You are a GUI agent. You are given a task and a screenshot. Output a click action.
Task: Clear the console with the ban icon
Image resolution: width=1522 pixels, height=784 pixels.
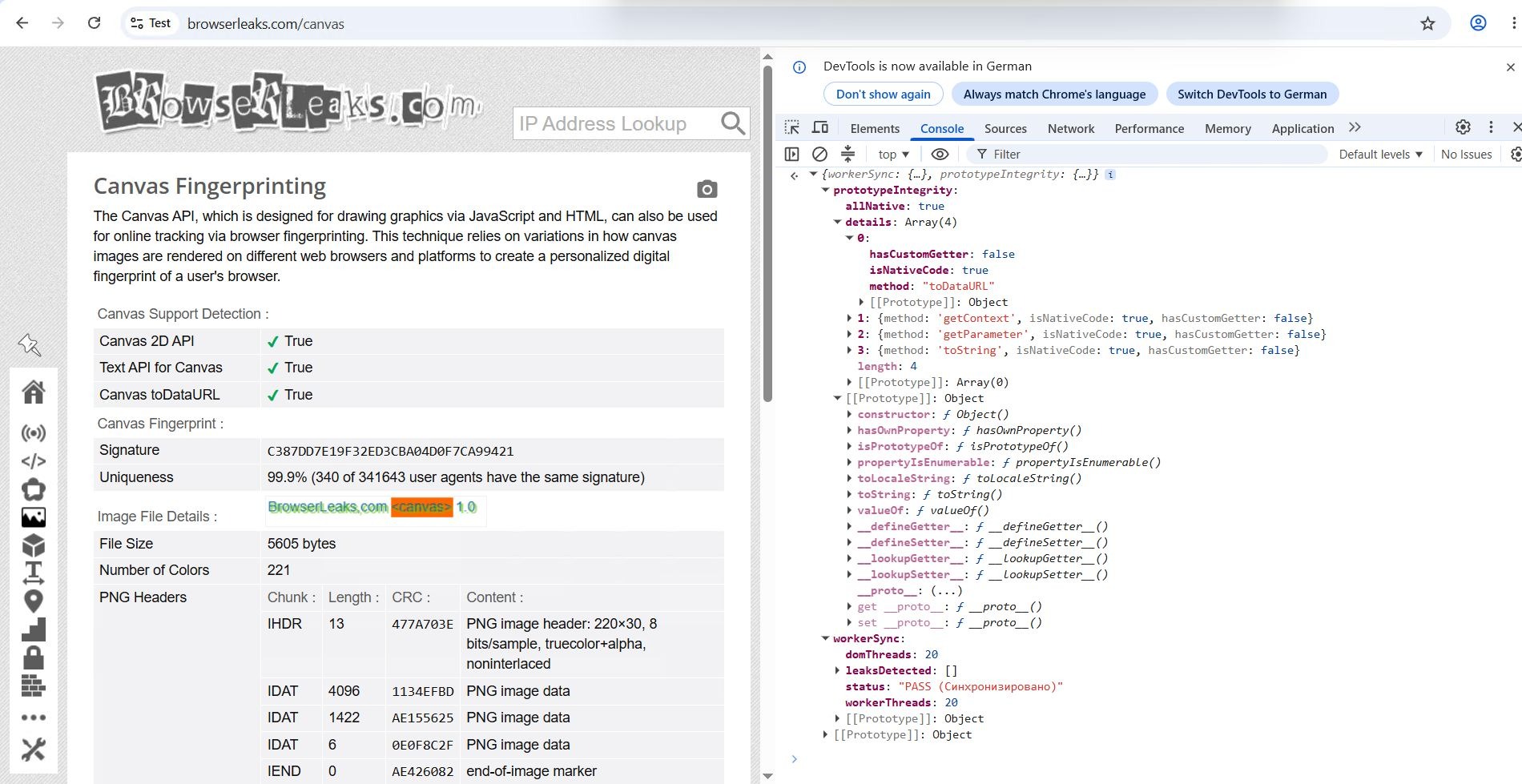tap(819, 154)
